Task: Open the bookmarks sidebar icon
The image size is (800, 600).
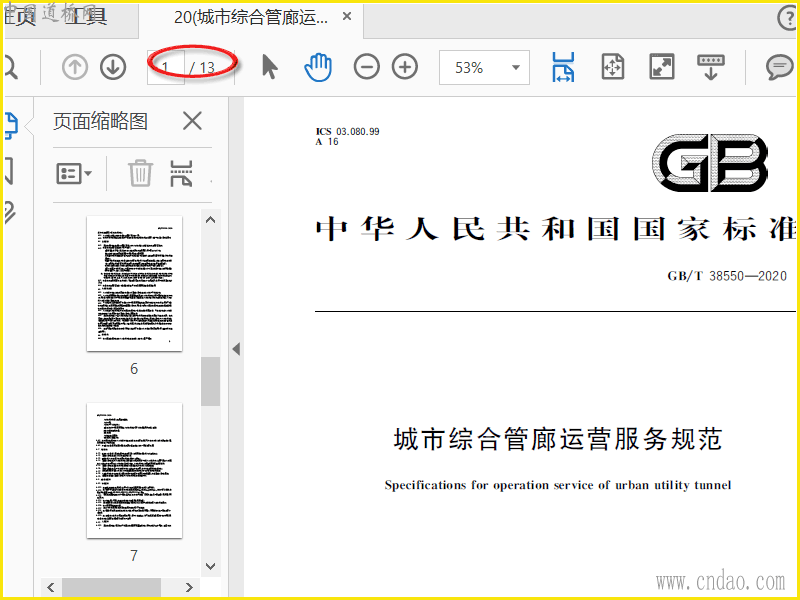Action: [9, 170]
